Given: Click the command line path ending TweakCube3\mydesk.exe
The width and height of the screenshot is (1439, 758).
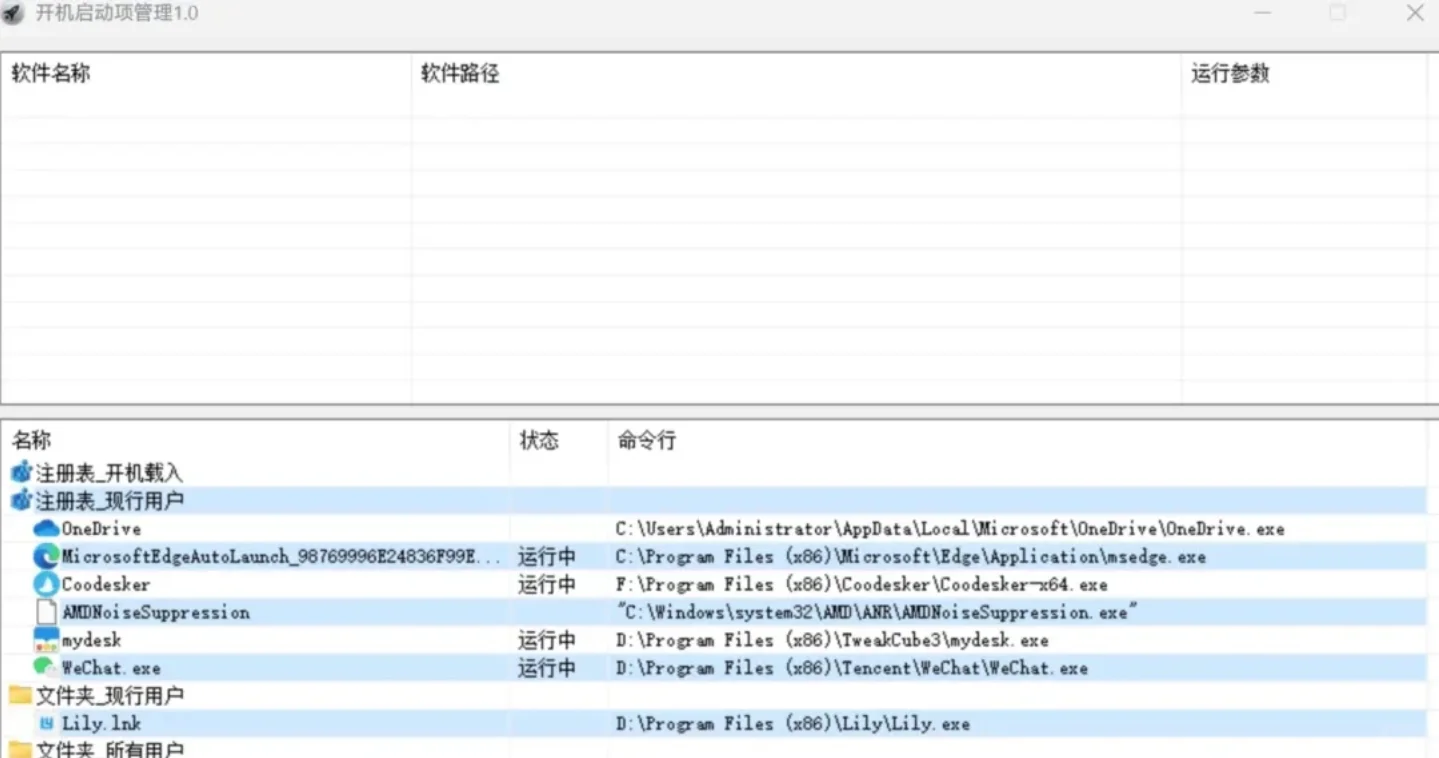Looking at the screenshot, I should tap(832, 640).
